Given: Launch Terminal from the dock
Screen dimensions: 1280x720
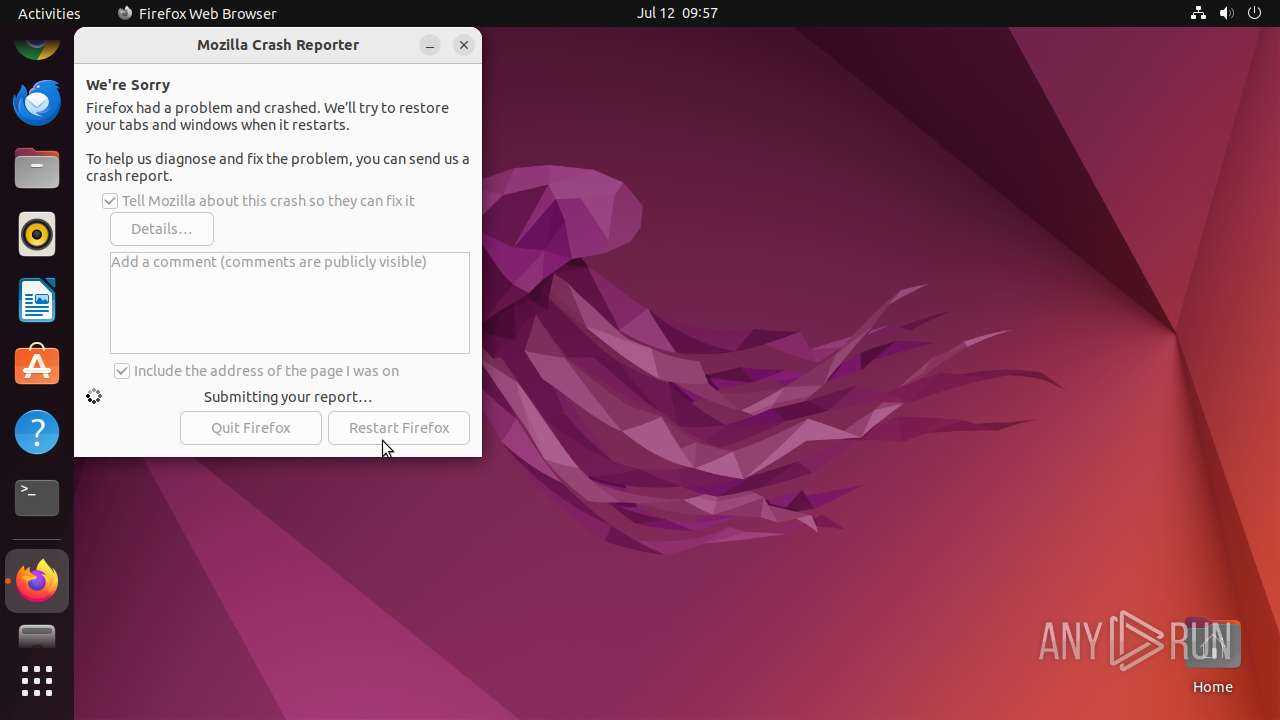Looking at the screenshot, I should pos(37,498).
